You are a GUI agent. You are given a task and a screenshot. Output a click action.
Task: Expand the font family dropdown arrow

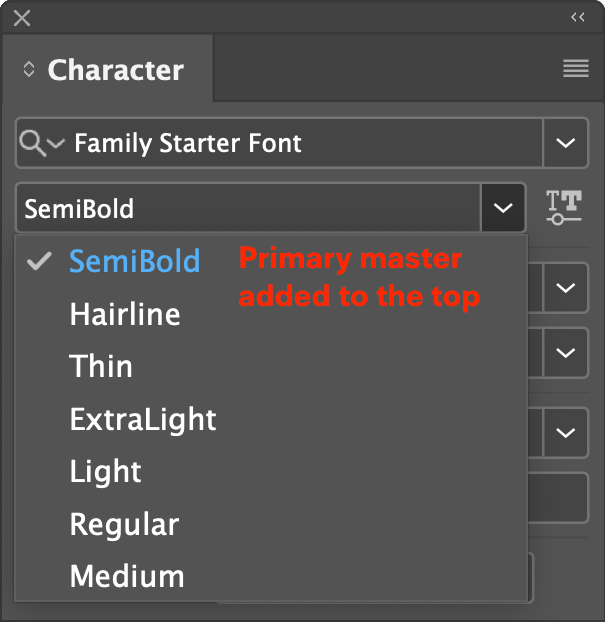point(565,143)
